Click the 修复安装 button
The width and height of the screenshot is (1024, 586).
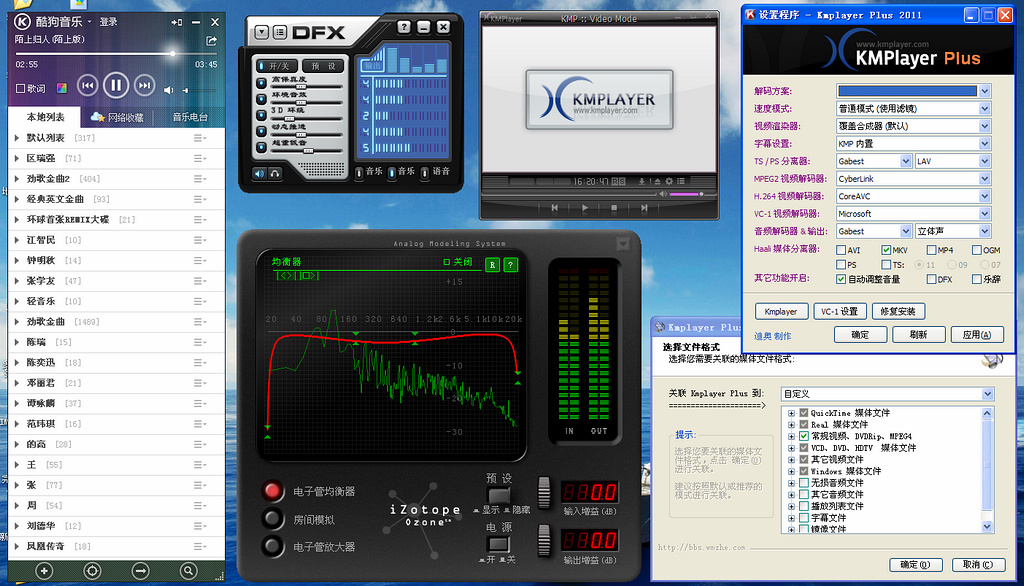tap(897, 311)
